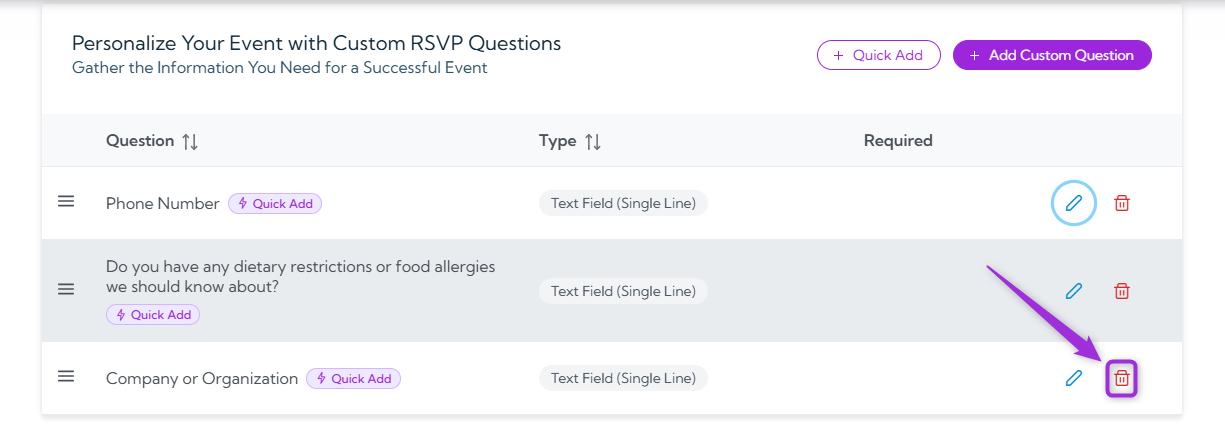Click the Required column header

[898, 141]
